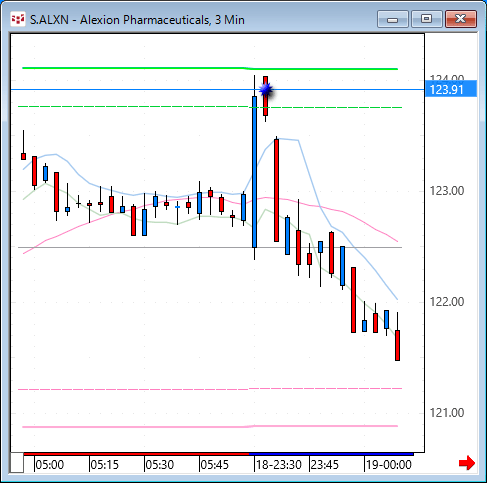Click the 05:30 time axis label
Screen dimensions: 487x483
point(160,465)
